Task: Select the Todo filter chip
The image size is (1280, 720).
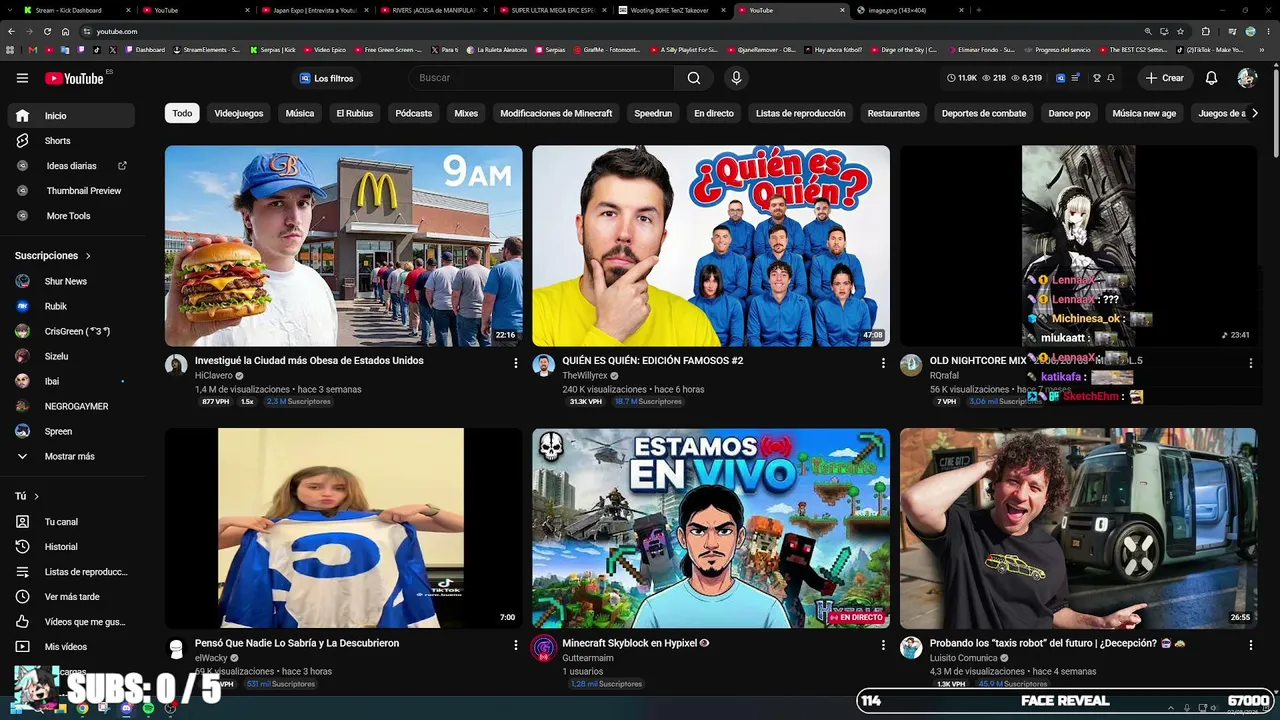Action: click(182, 113)
